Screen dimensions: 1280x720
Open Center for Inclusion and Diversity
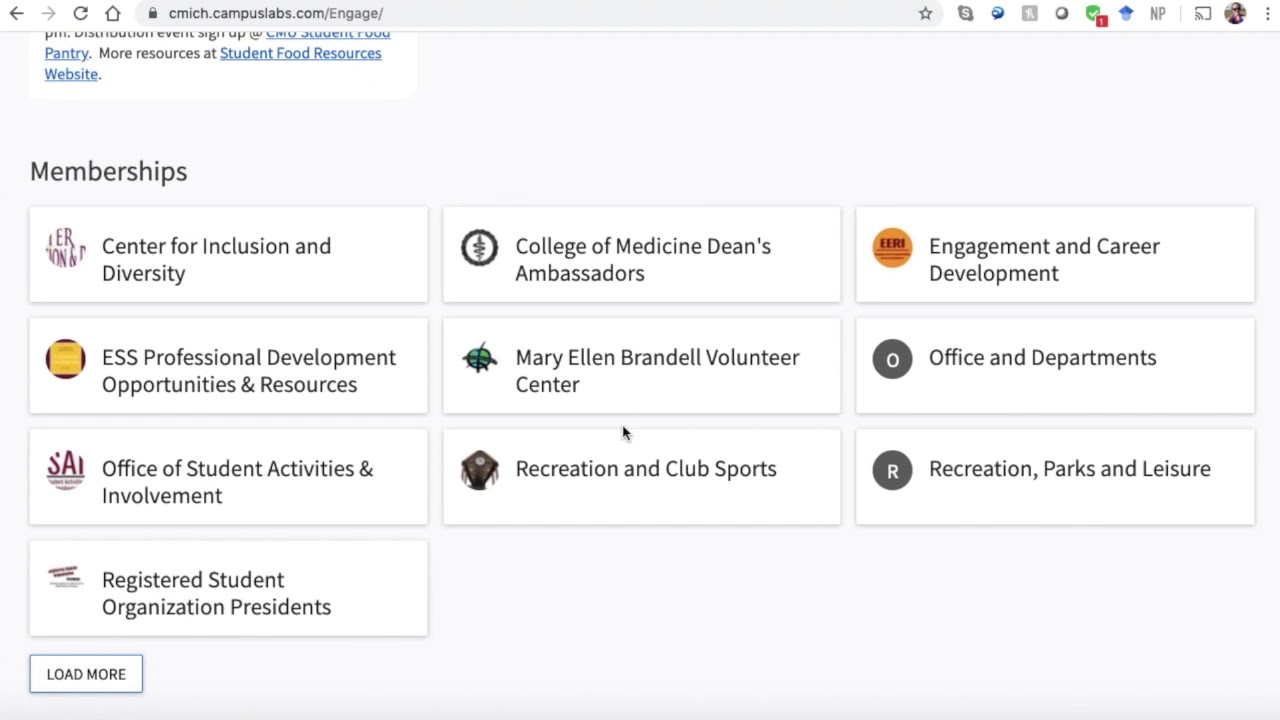pos(228,254)
